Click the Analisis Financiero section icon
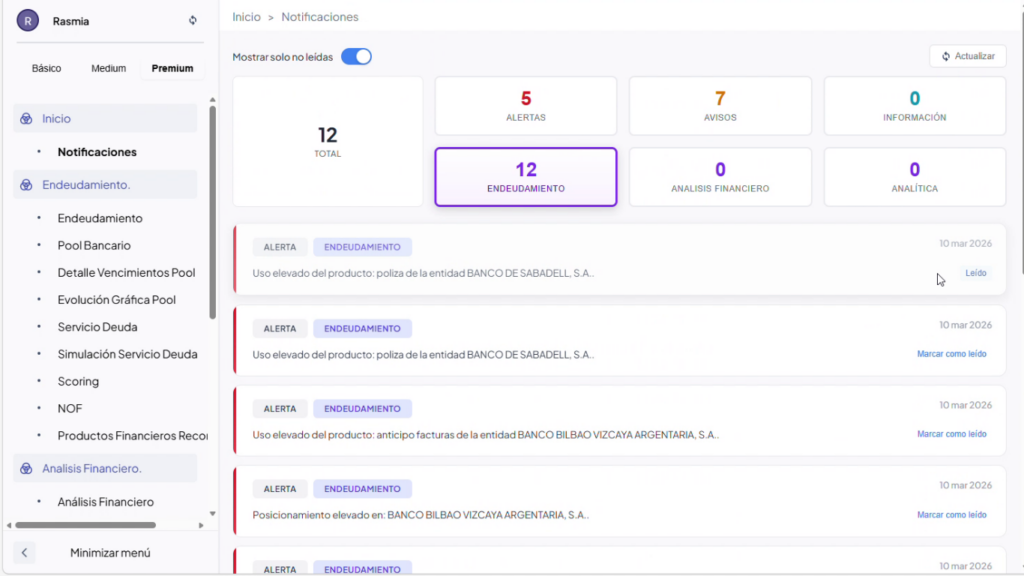This screenshot has height=576, width=1024. tap(27, 468)
